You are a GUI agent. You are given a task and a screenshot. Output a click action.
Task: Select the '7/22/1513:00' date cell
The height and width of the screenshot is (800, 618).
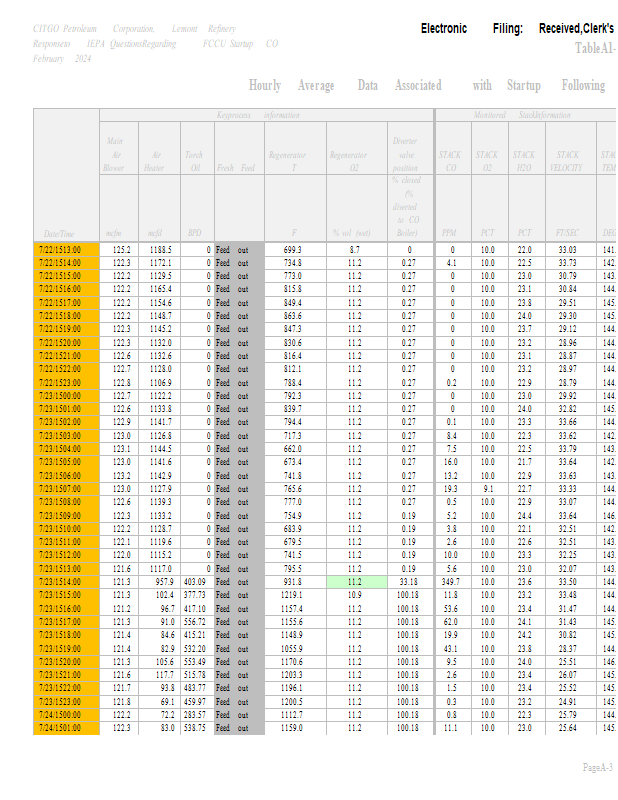point(66,250)
